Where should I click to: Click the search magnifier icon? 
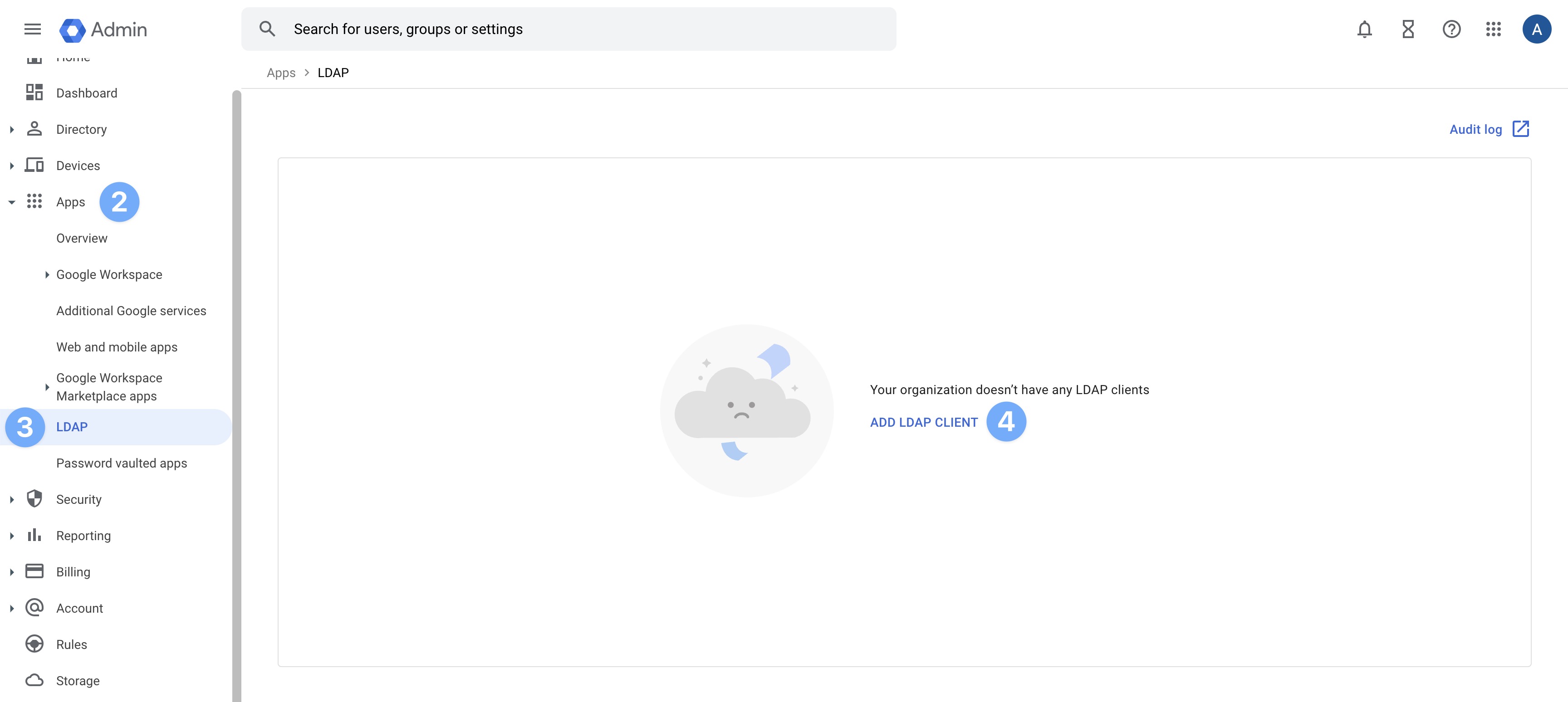tap(267, 29)
